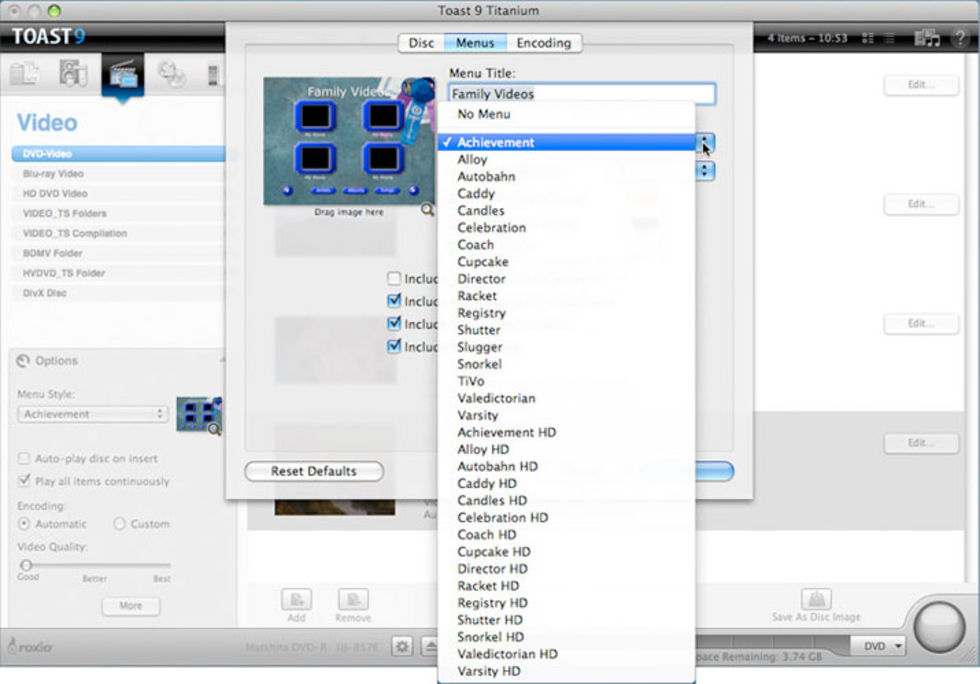Click the Reset Defaults button
980x684 pixels.
314,471
